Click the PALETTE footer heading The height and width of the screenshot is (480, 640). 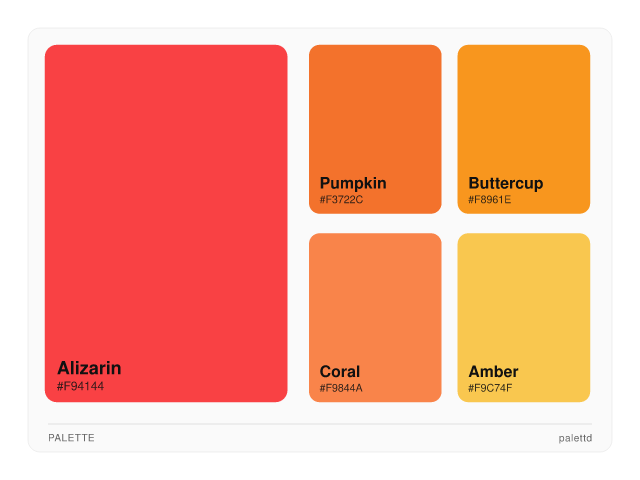point(71,438)
